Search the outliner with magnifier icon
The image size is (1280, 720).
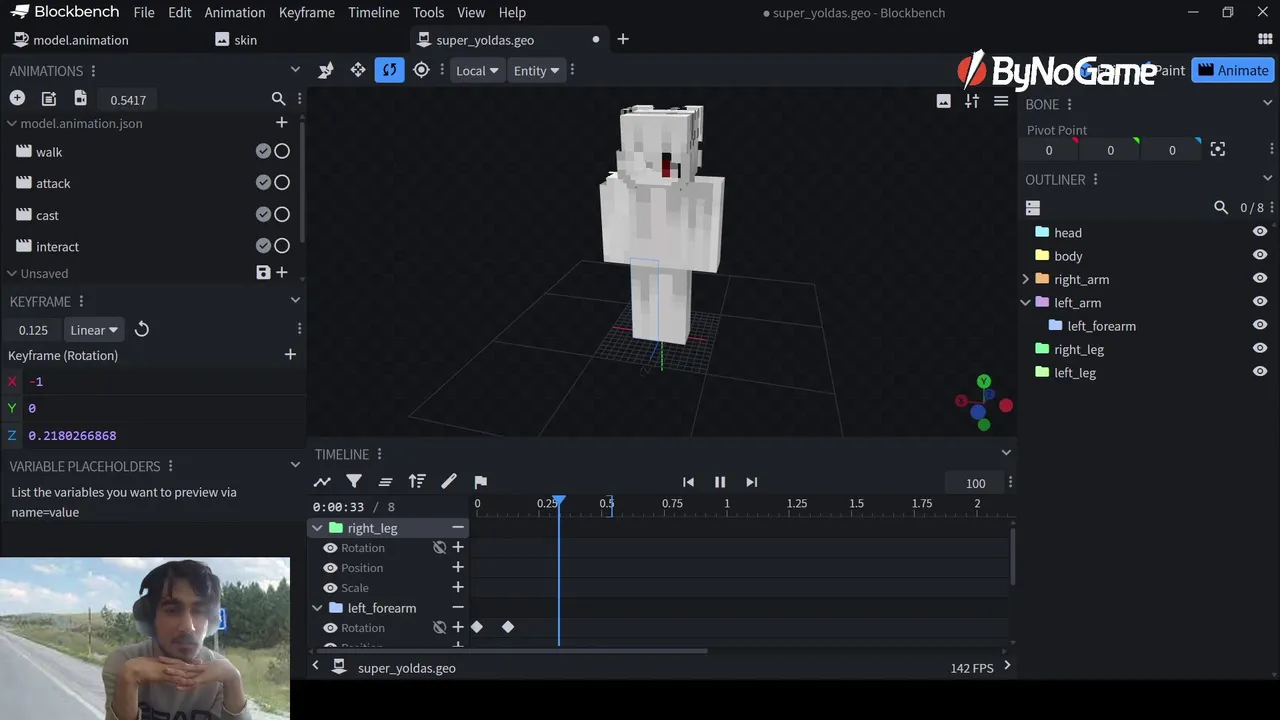pyautogui.click(x=1221, y=208)
